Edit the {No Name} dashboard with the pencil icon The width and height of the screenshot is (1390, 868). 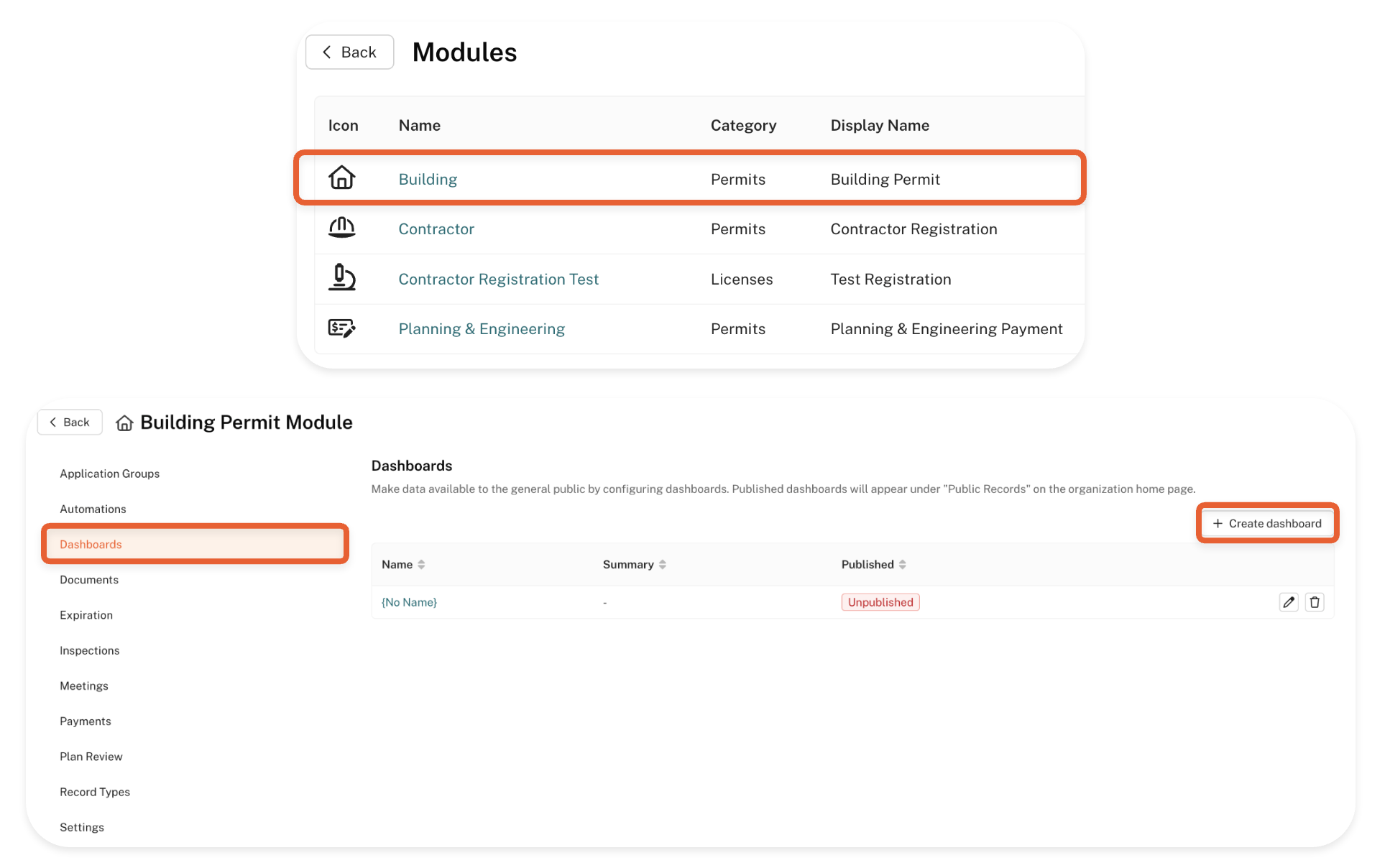coord(1288,602)
